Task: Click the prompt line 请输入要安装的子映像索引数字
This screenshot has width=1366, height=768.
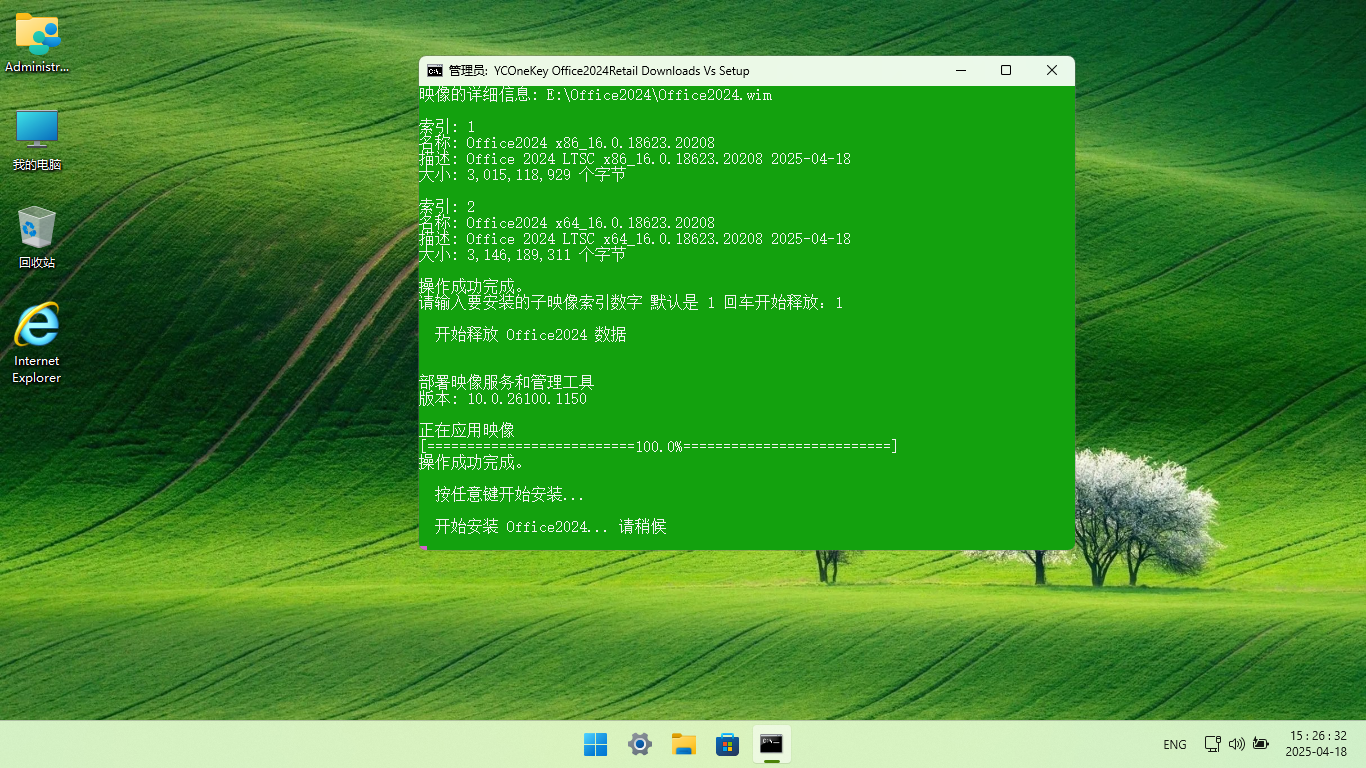Action: tap(631, 303)
